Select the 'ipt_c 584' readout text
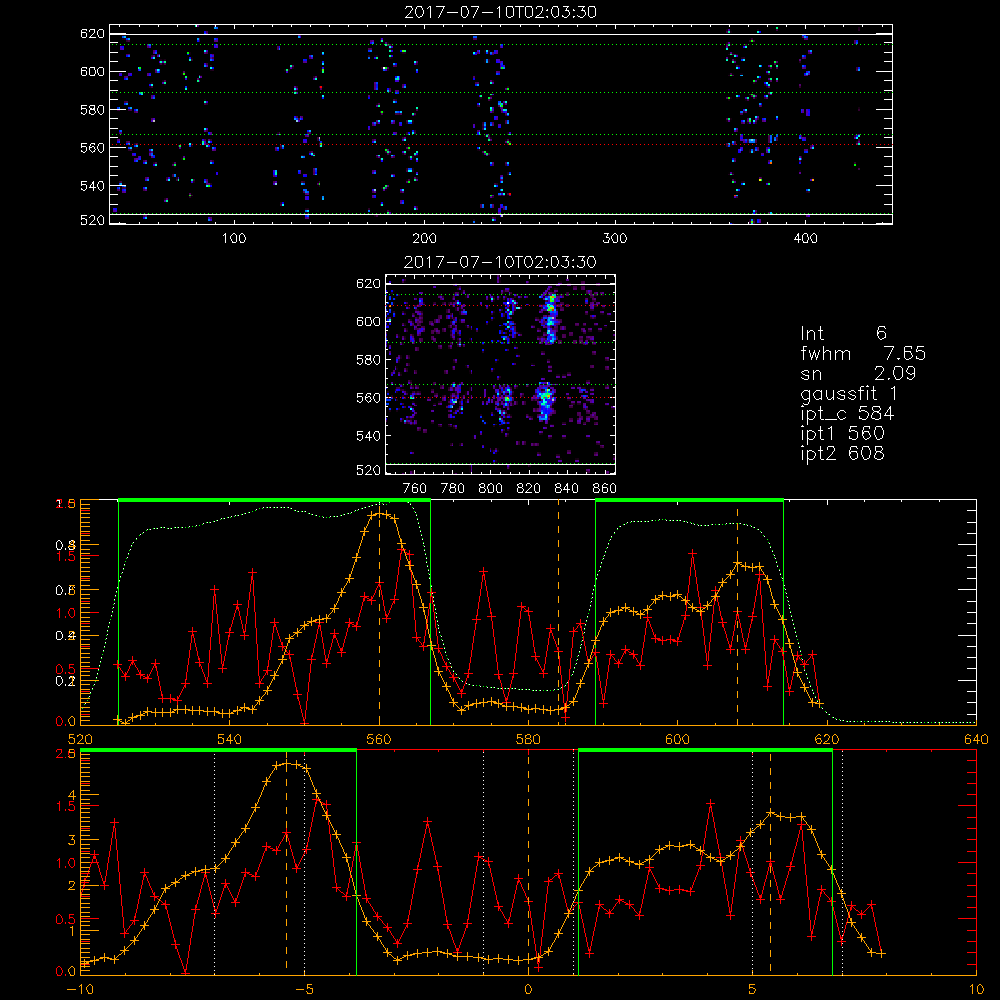 [847, 414]
